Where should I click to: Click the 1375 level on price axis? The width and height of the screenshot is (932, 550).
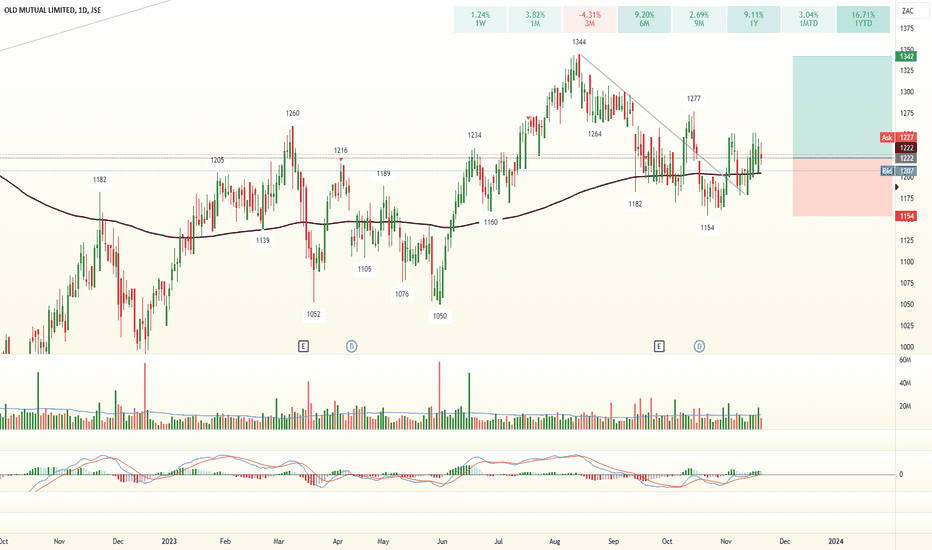pos(907,29)
